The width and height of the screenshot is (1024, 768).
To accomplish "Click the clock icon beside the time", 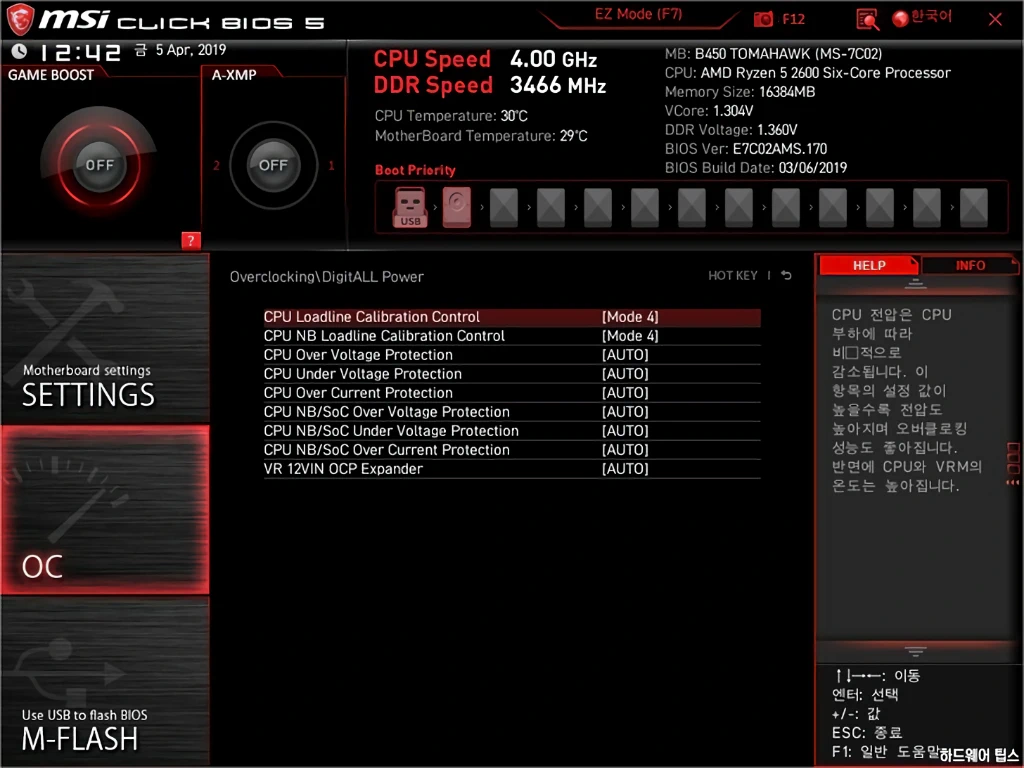I will pyautogui.click(x=19, y=50).
